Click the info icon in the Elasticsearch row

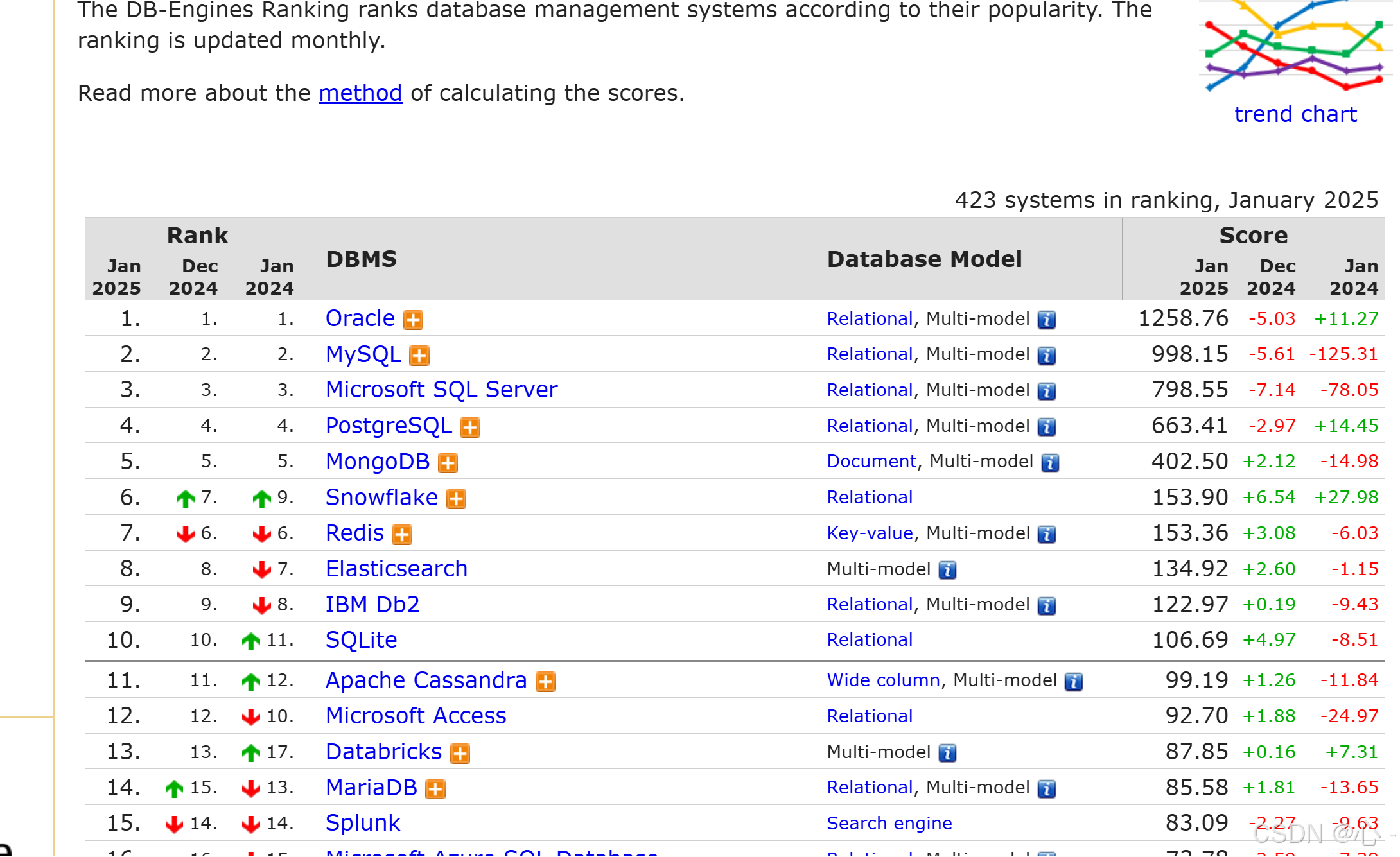pyautogui.click(x=947, y=570)
